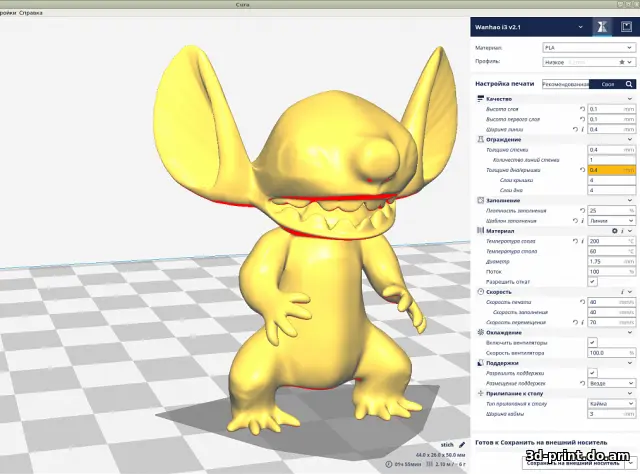Click the Ширина каймы input field
This screenshot has height=474, width=640.
click(611, 414)
